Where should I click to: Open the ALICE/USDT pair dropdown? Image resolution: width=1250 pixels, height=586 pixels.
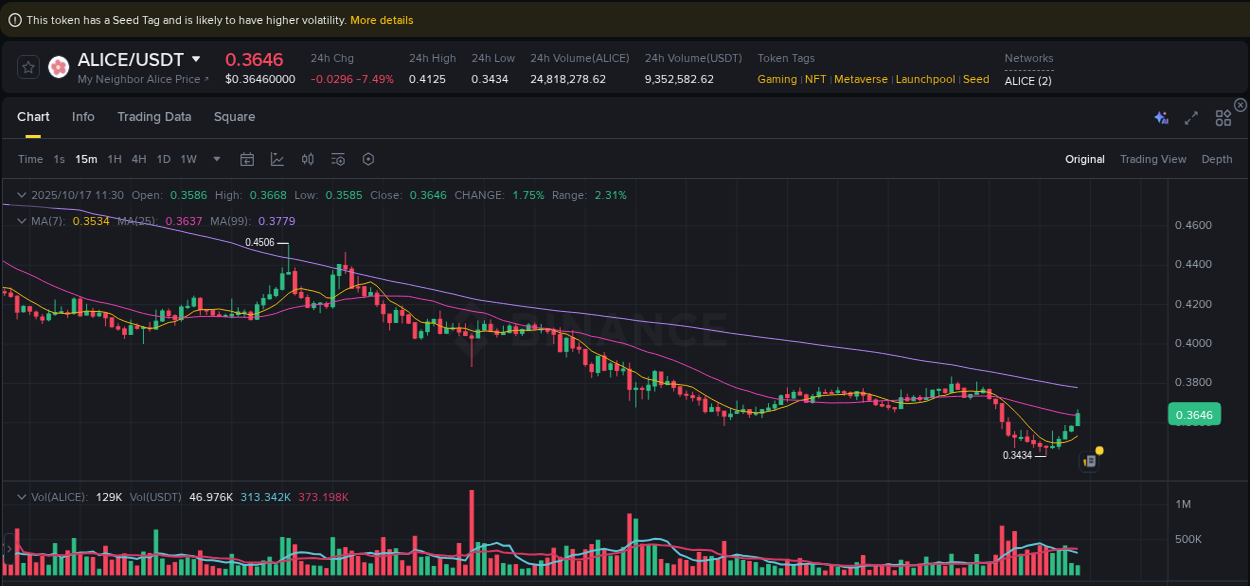[x=195, y=59]
